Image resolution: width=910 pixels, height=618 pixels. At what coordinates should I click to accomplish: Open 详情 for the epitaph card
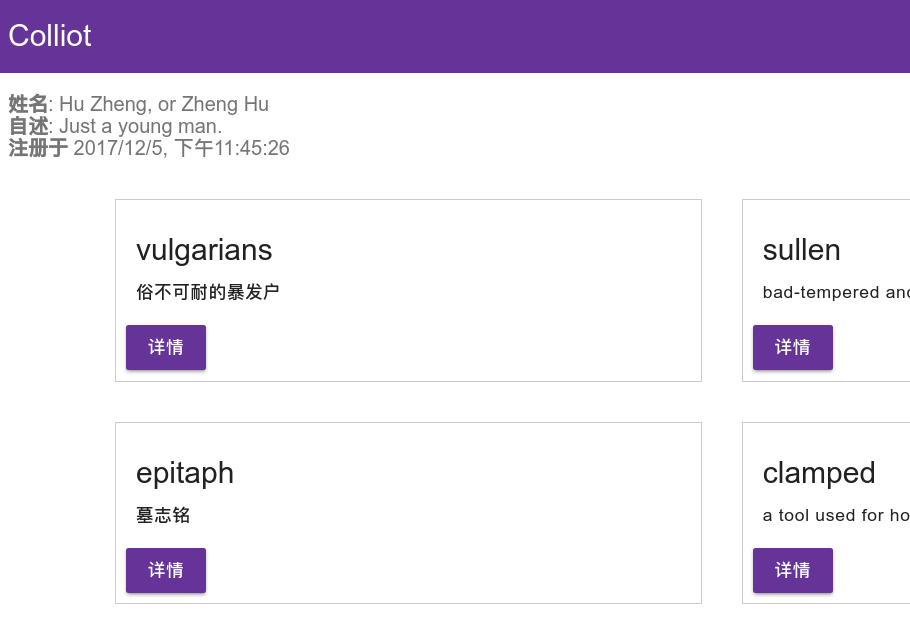166,570
